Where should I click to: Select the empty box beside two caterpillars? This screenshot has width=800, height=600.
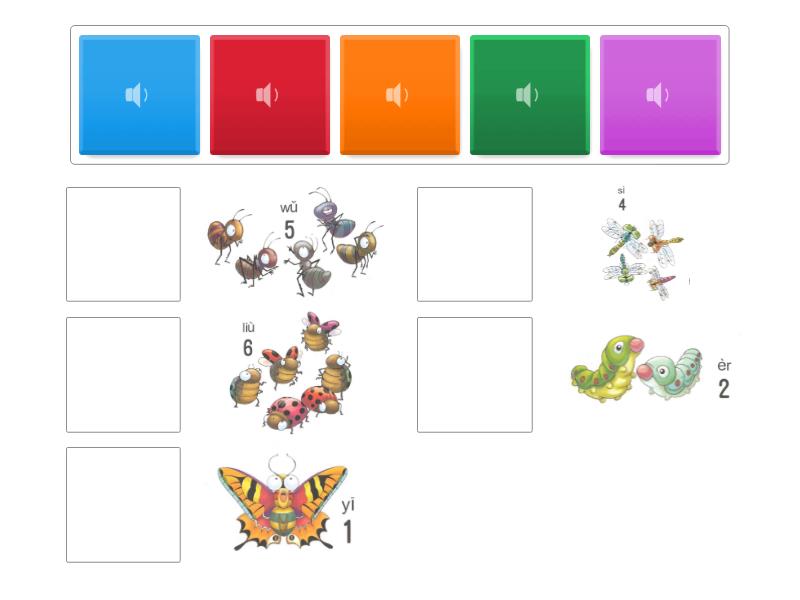coord(475,375)
